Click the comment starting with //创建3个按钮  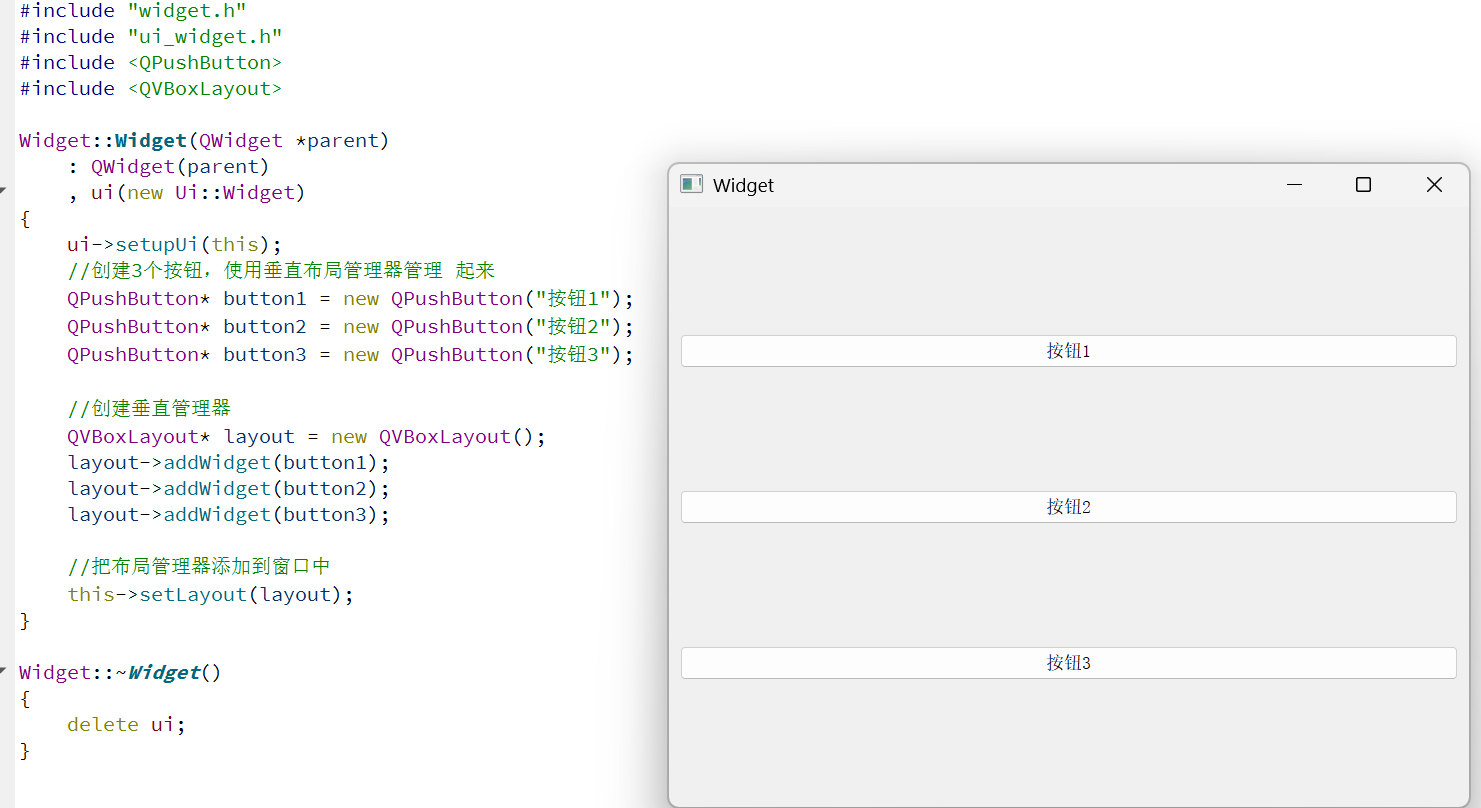click(282, 270)
